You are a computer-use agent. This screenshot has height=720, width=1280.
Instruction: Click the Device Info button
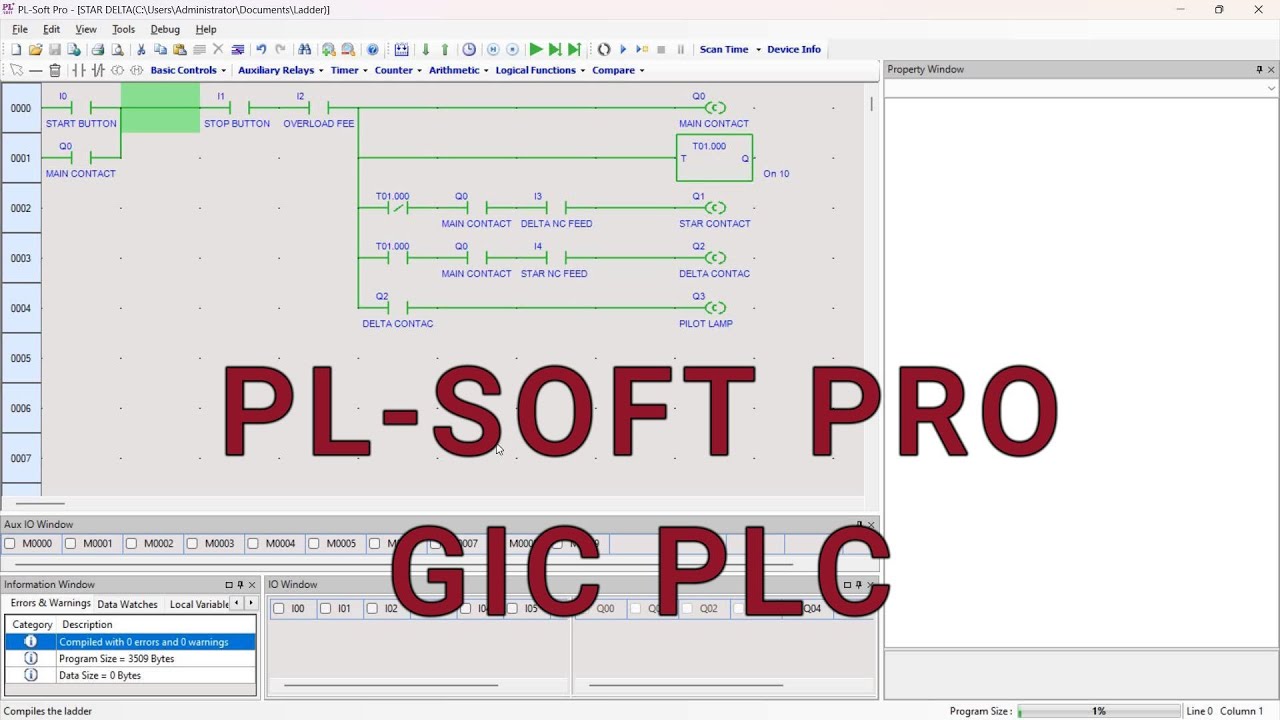coord(794,49)
